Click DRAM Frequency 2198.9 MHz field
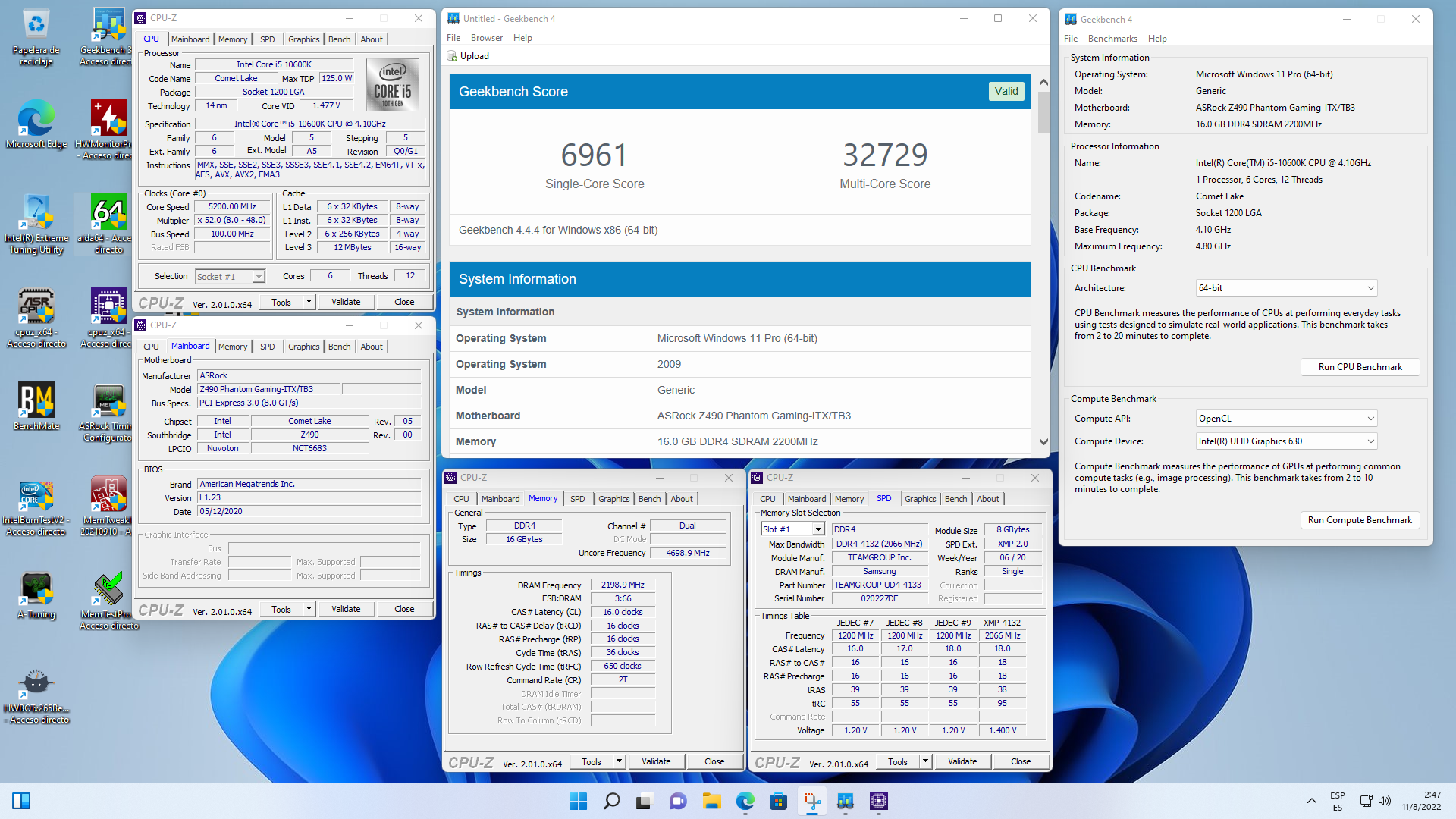 point(623,585)
